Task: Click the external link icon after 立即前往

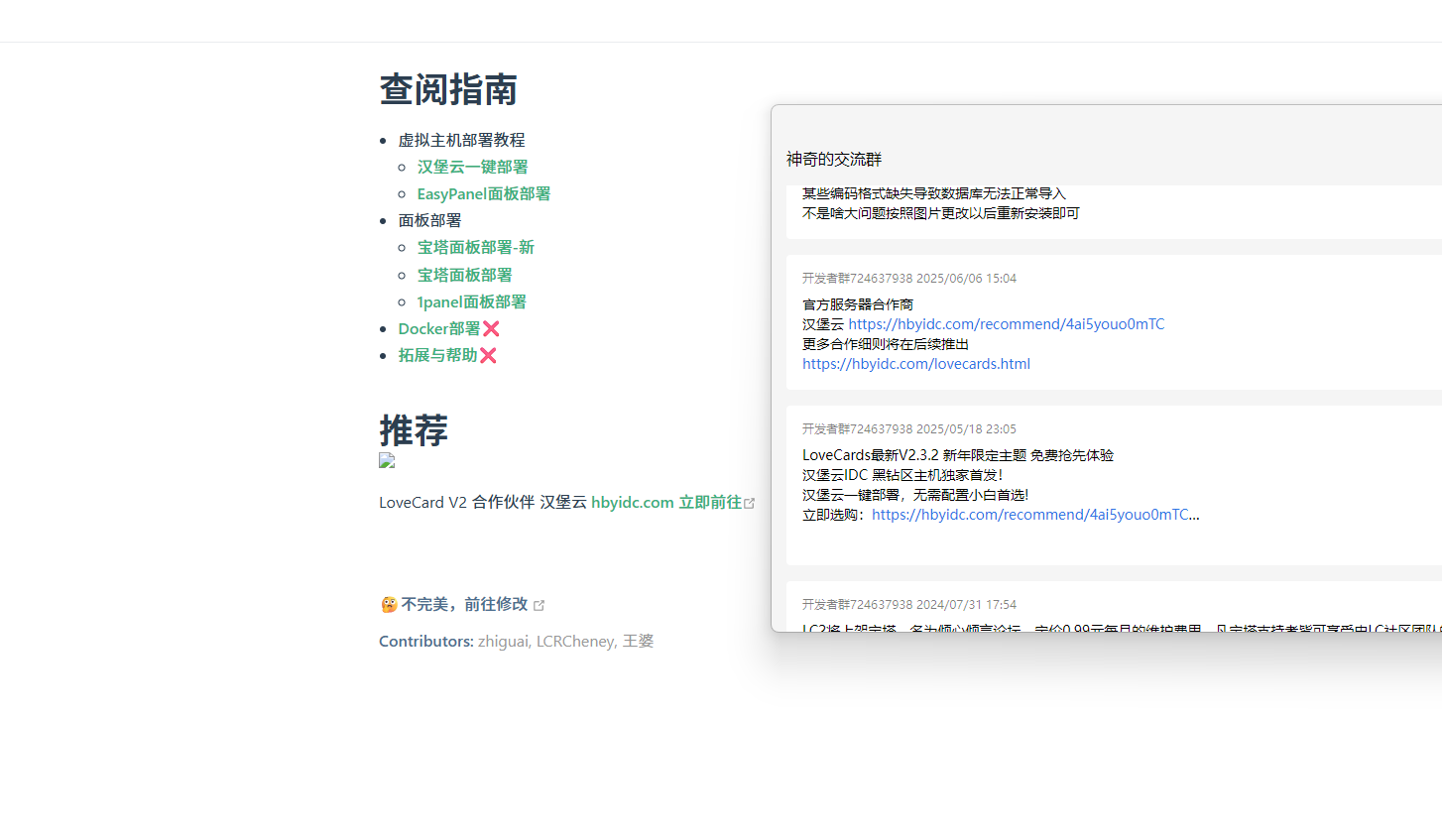Action: tap(750, 503)
